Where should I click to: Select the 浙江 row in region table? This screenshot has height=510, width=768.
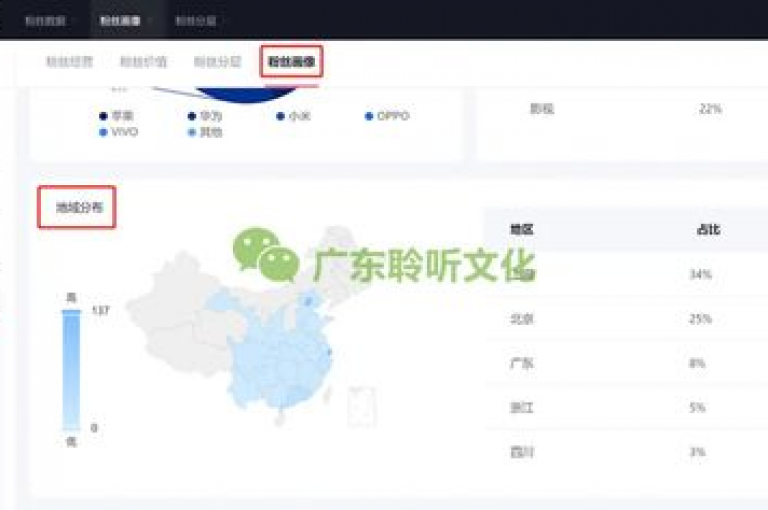tap(626, 407)
